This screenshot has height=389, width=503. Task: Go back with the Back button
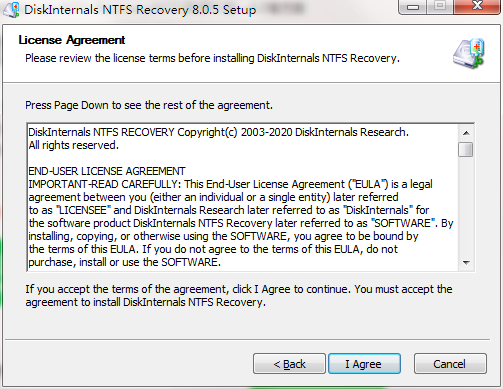coord(289,364)
